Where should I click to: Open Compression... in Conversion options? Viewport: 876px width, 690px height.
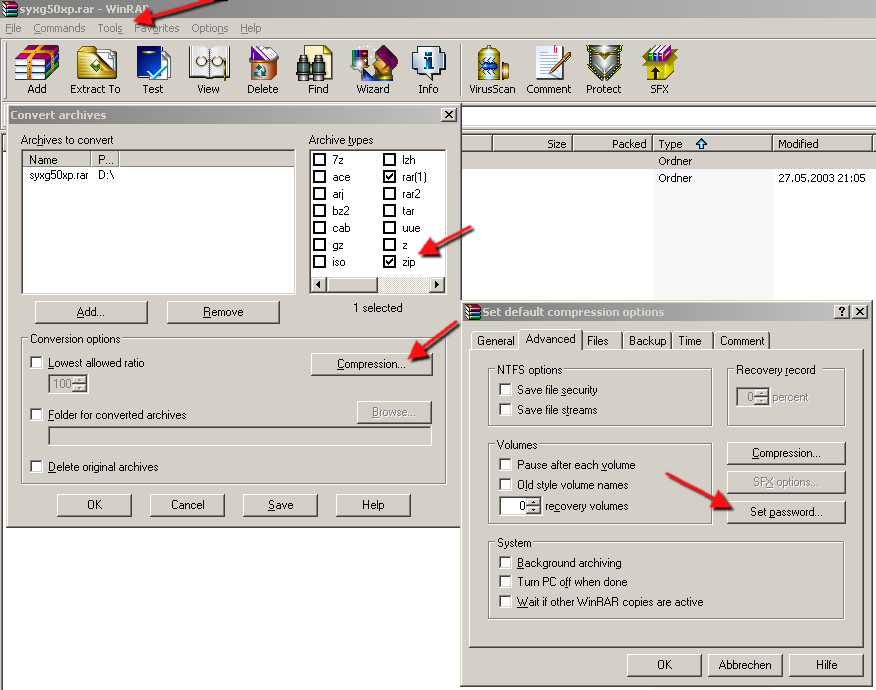[372, 364]
